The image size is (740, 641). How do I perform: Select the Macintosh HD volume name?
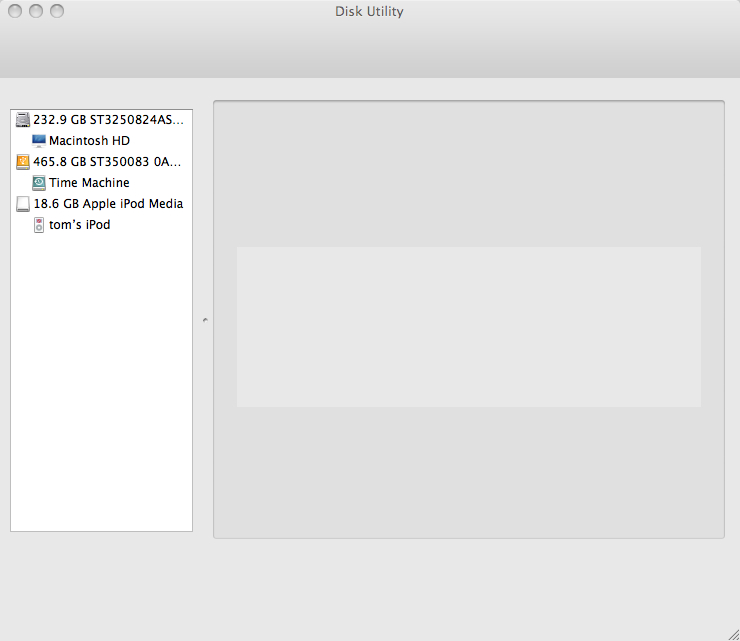89,141
